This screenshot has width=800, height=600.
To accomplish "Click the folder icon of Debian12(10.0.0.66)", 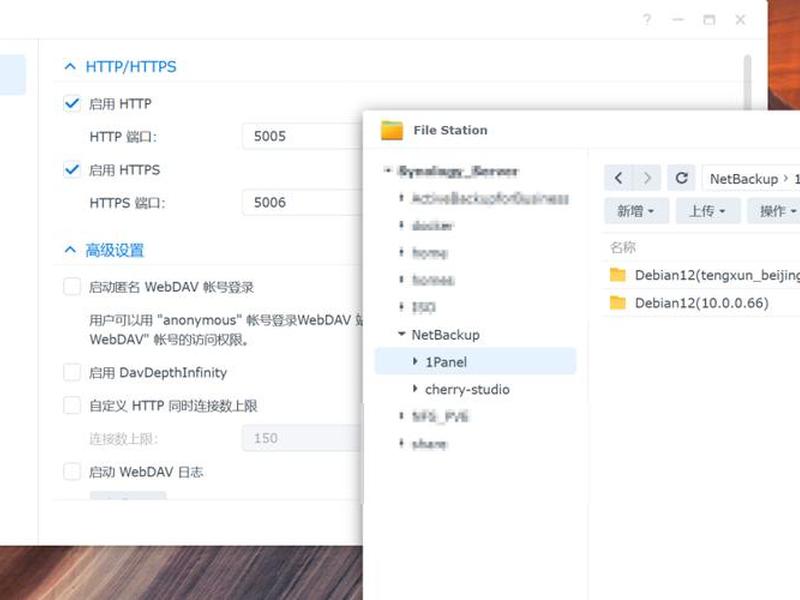I will click(x=618, y=303).
